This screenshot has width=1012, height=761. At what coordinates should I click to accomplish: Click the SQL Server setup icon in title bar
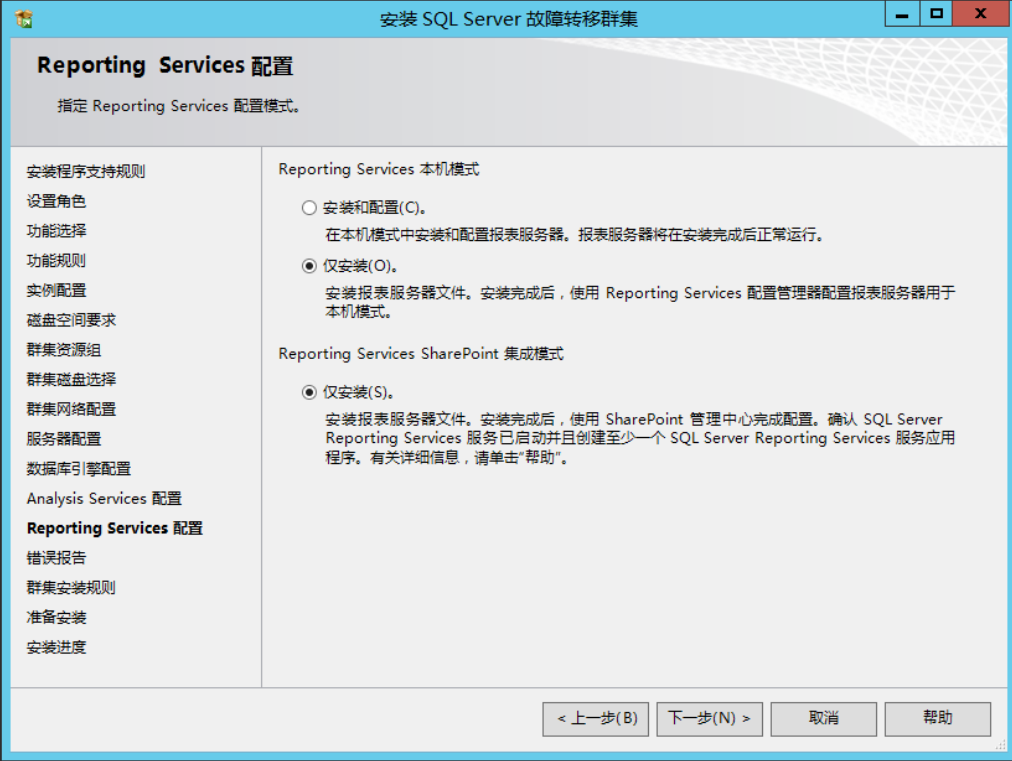pyautogui.click(x=24, y=19)
